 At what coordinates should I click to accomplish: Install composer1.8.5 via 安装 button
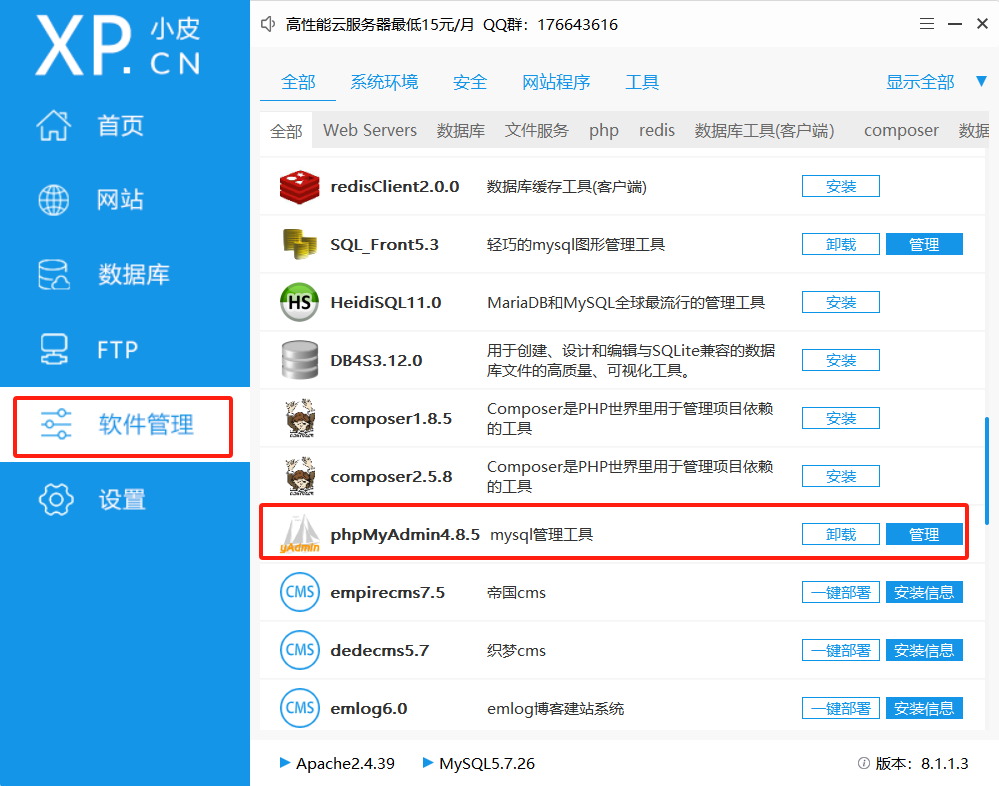[841, 418]
